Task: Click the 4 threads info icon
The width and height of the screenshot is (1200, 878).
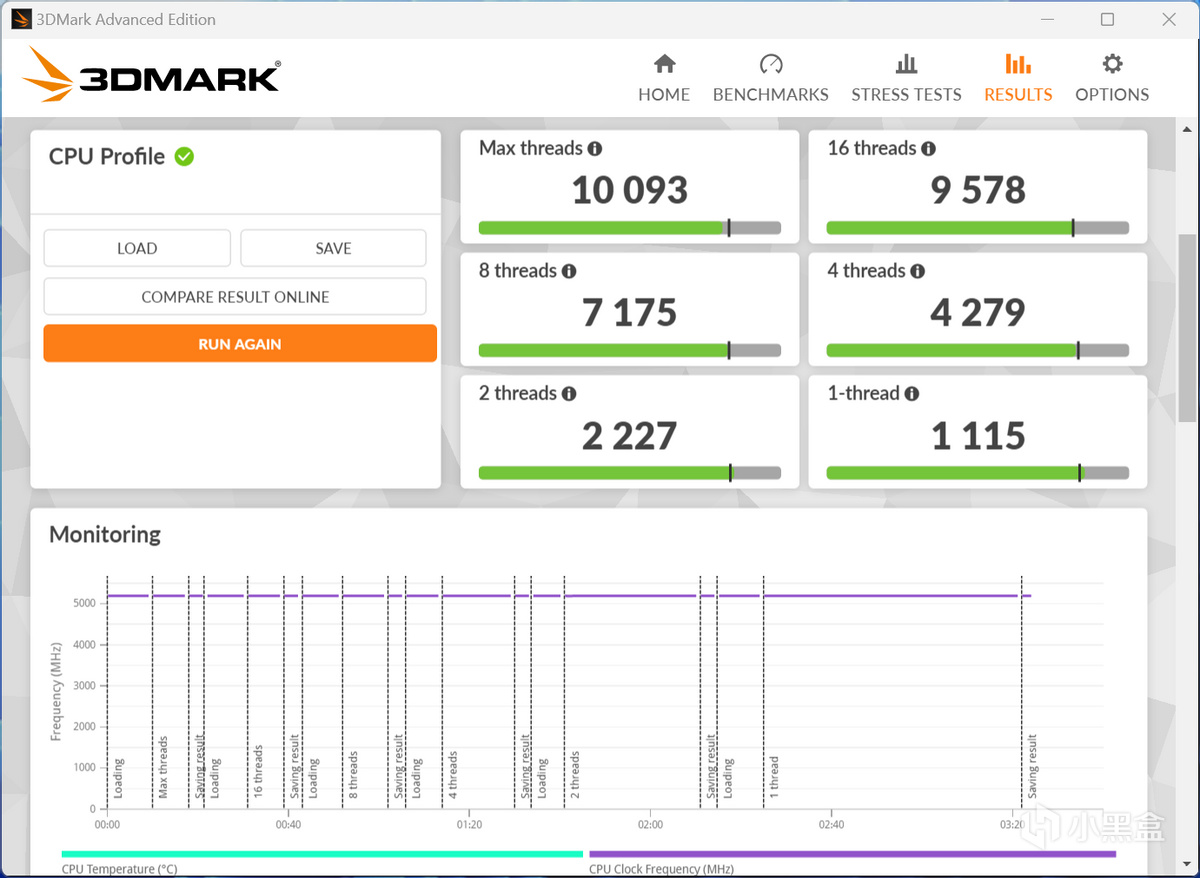Action: coord(918,272)
